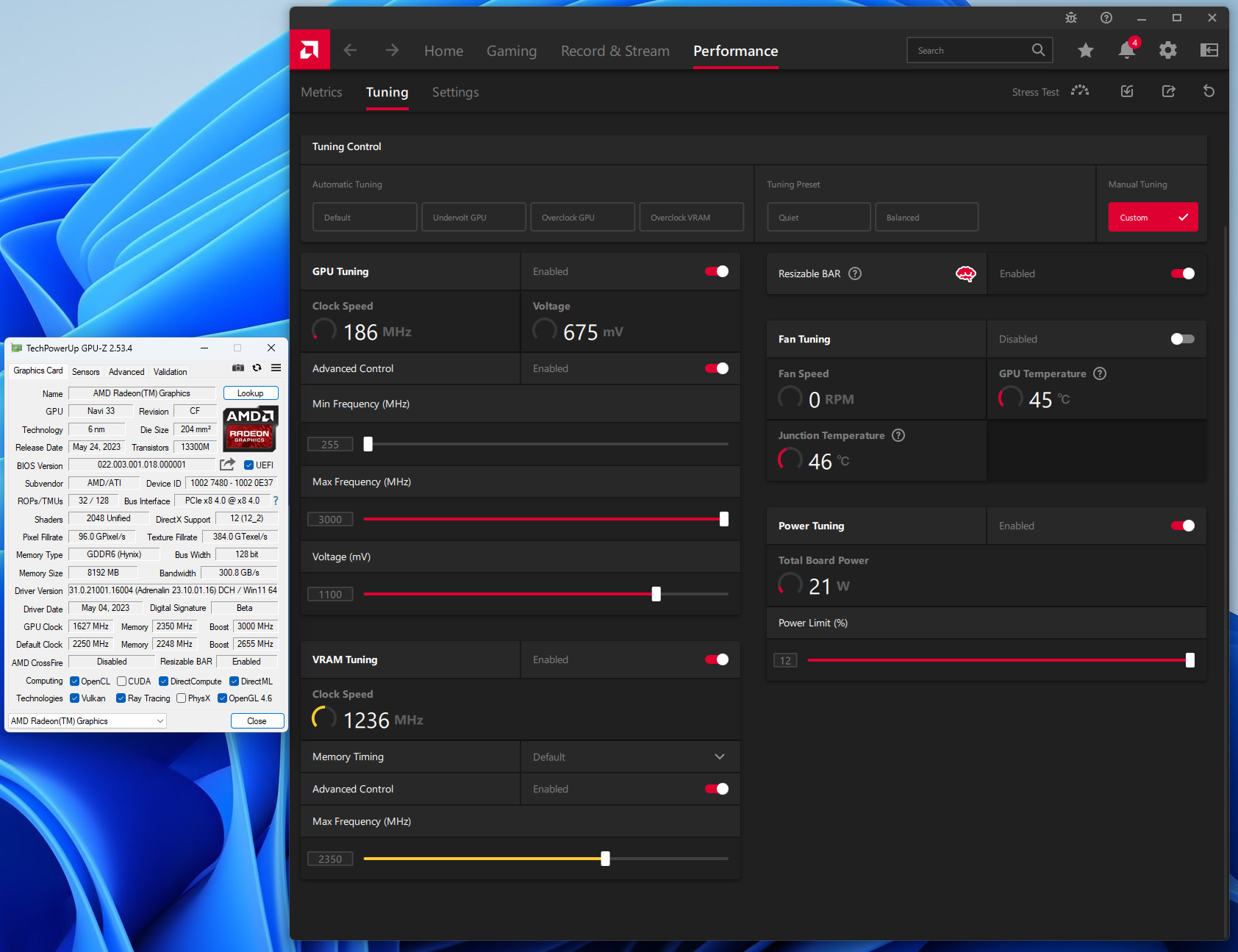Go forward with the right arrow
The height and width of the screenshot is (952, 1238).
tap(392, 50)
